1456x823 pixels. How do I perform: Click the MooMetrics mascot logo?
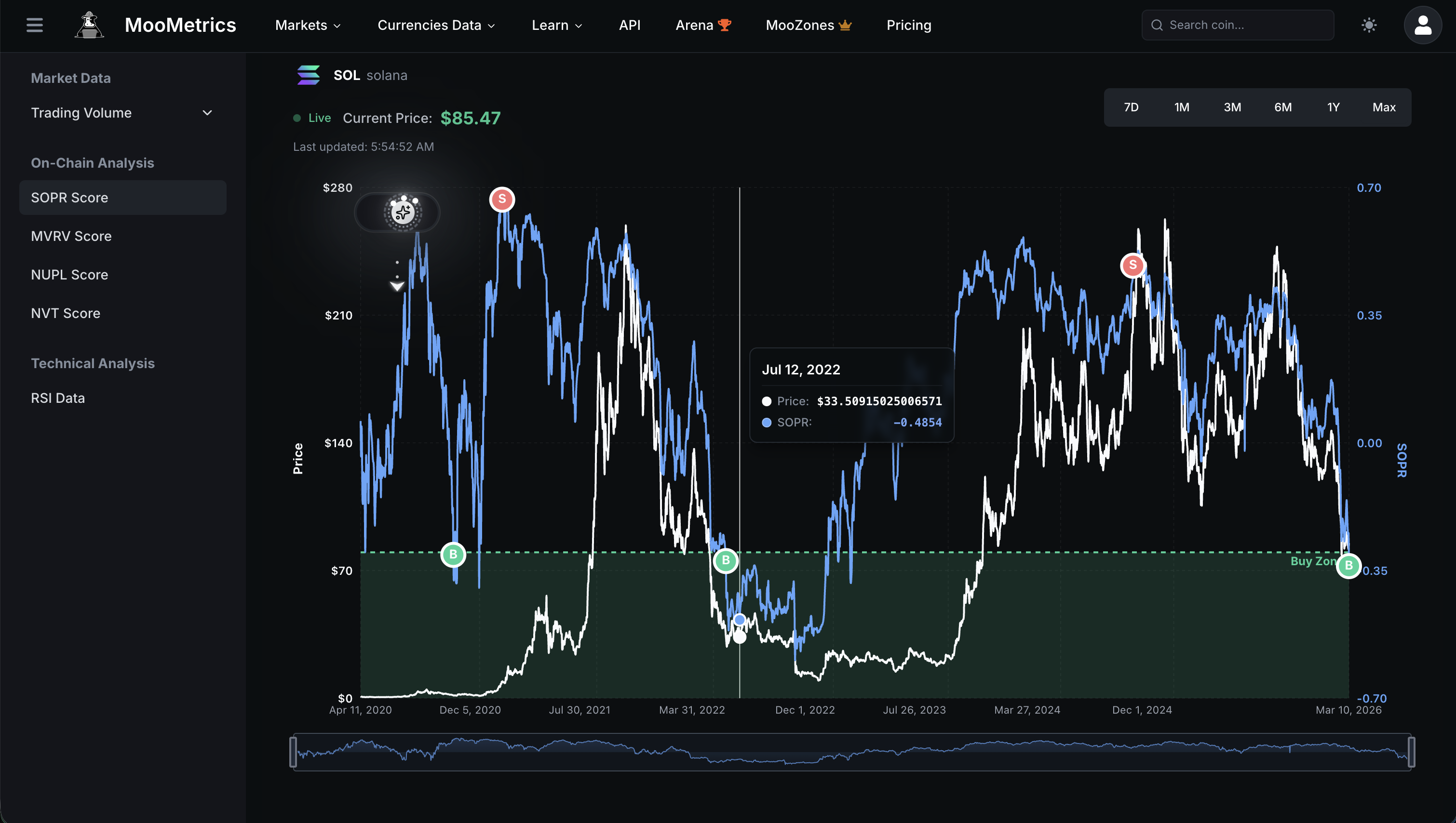(89, 25)
